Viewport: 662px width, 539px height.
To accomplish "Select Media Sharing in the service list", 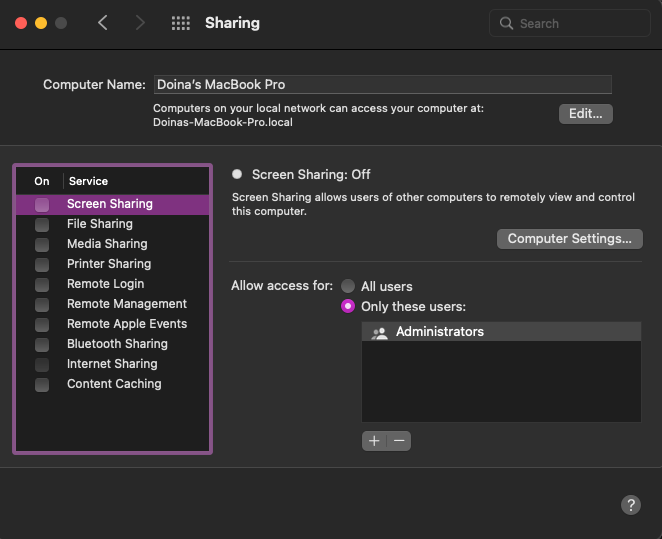I will click(x=107, y=244).
